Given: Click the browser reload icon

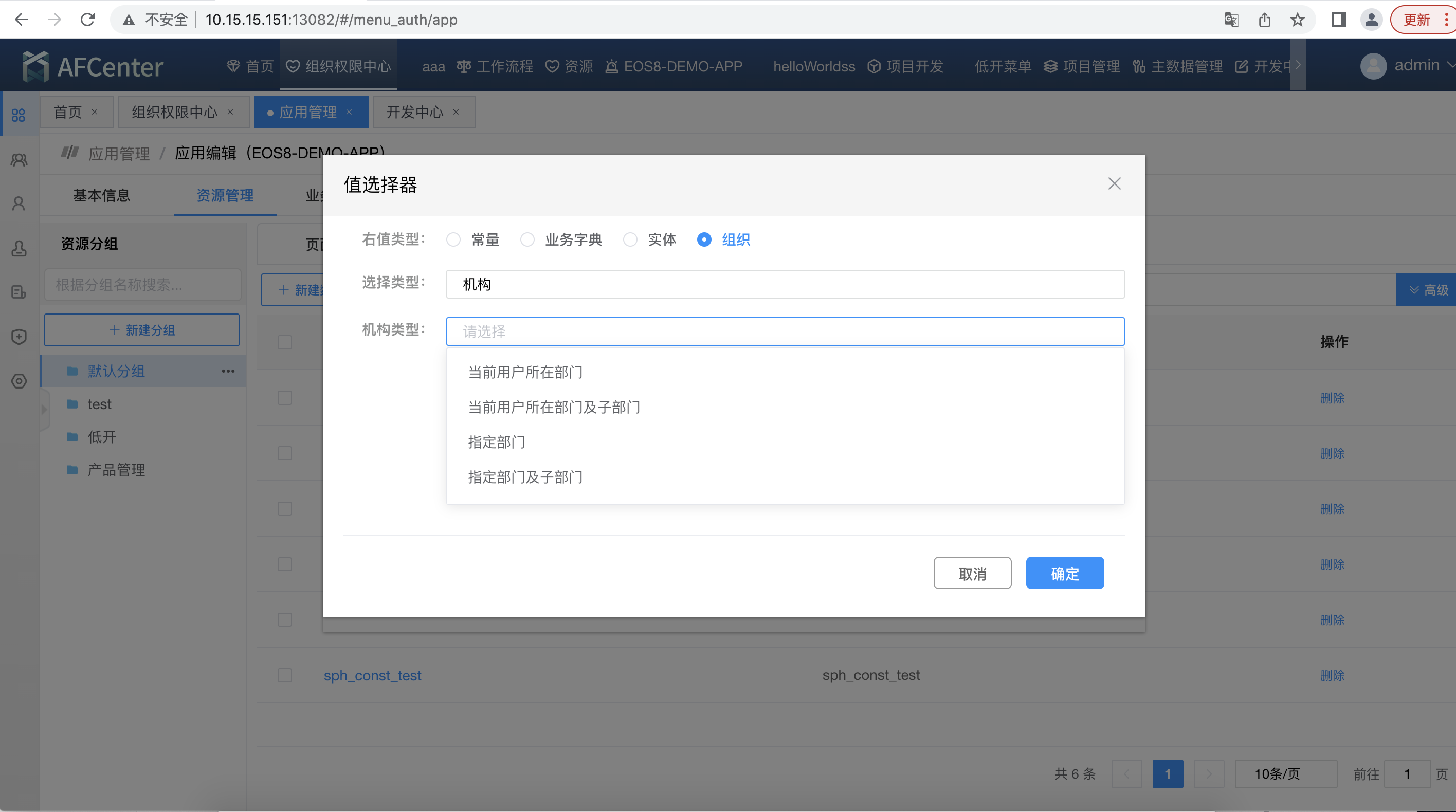Looking at the screenshot, I should click(87, 20).
